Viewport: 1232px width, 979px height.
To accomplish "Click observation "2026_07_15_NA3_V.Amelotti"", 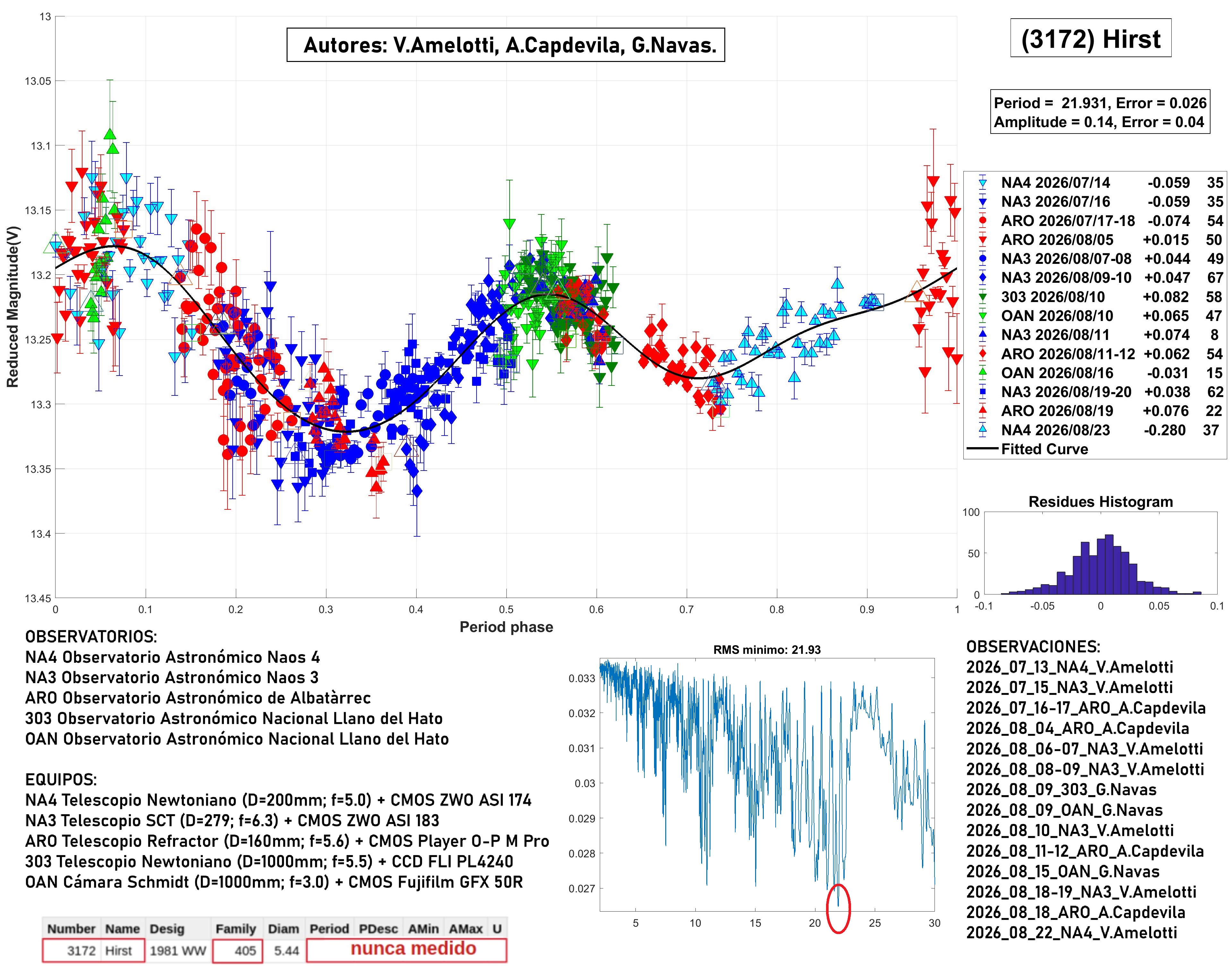I will point(1069,688).
